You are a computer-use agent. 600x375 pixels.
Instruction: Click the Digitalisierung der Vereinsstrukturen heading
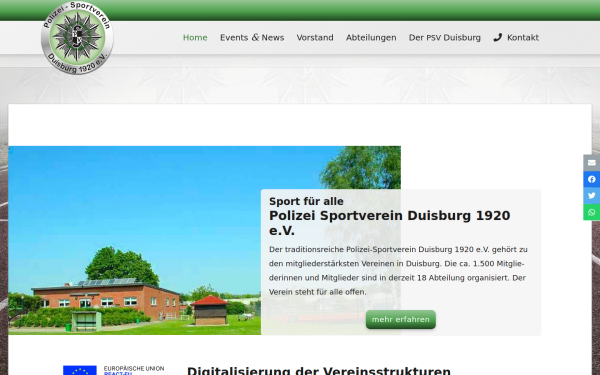click(319, 371)
